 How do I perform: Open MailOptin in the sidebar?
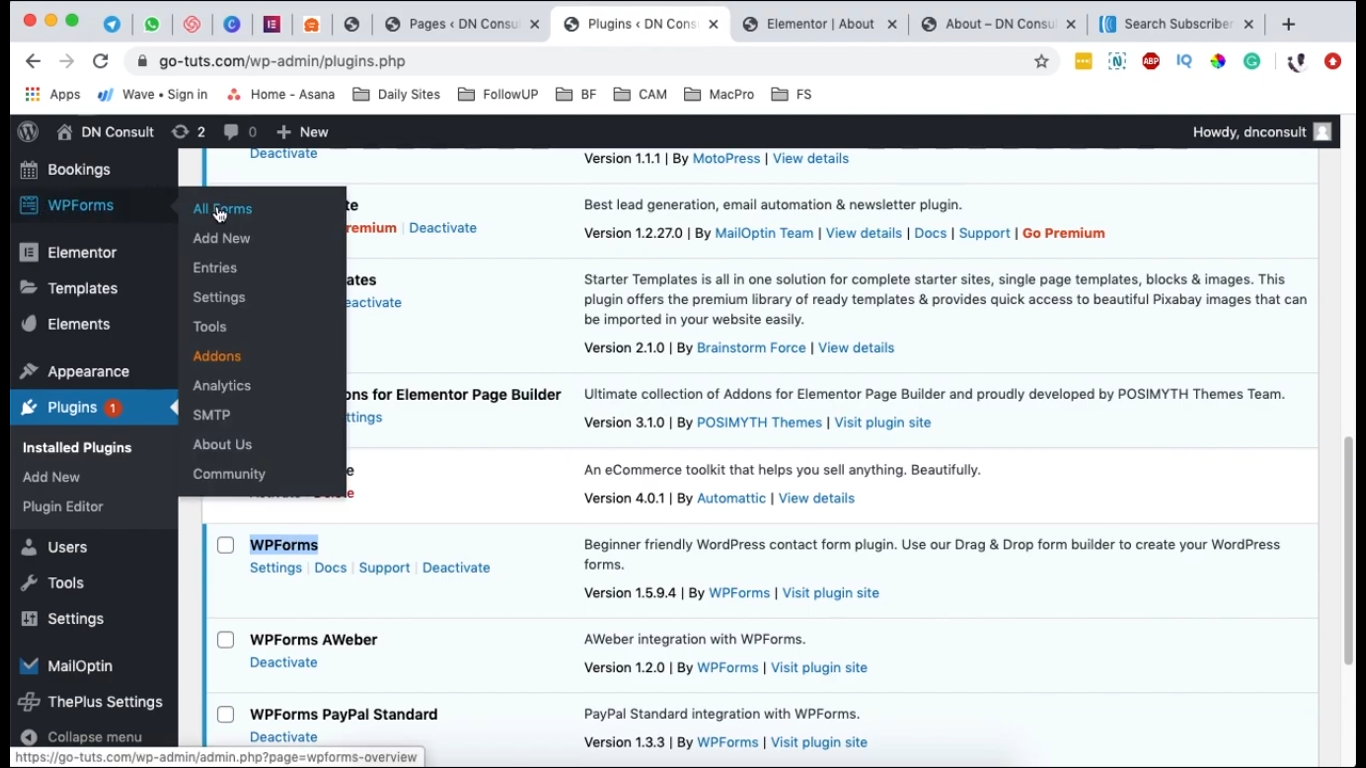[x=80, y=666]
